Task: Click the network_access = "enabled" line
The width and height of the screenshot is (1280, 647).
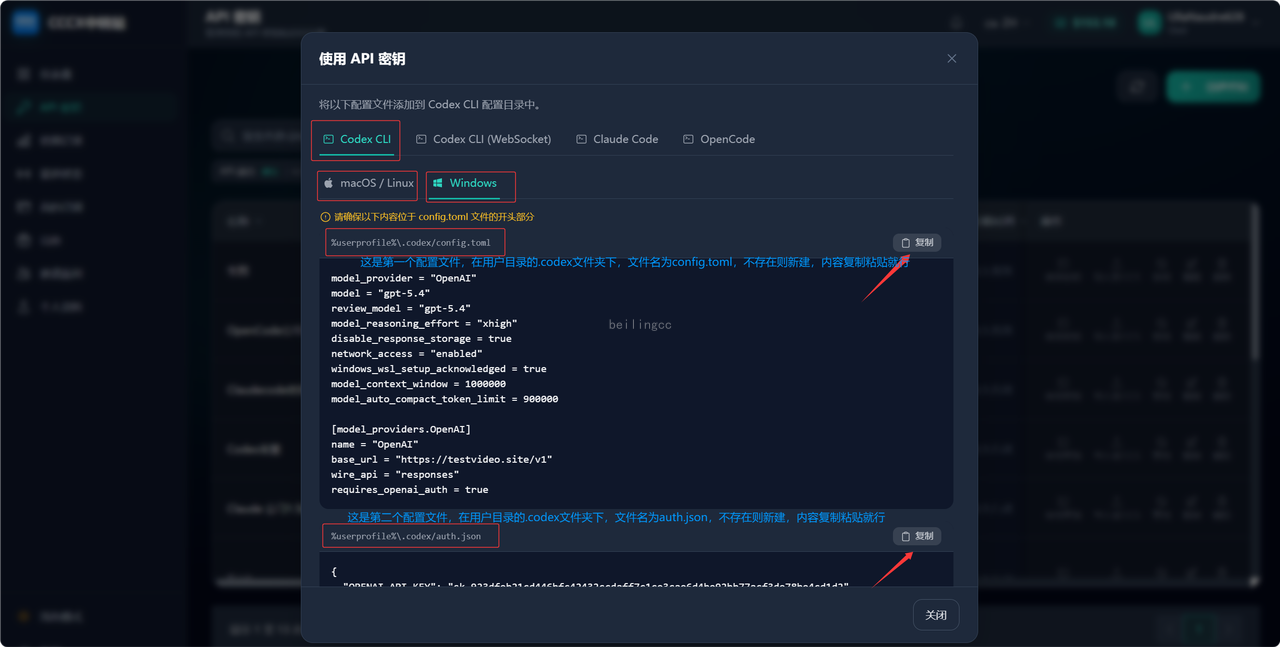Action: coord(407,353)
